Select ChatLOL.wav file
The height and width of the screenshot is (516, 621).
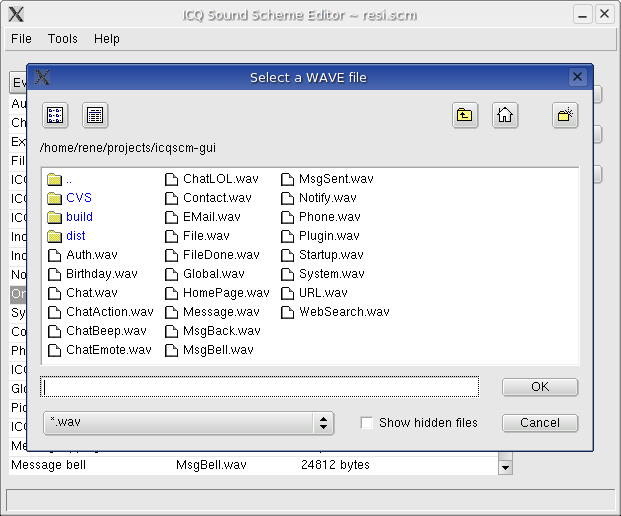coord(211,179)
